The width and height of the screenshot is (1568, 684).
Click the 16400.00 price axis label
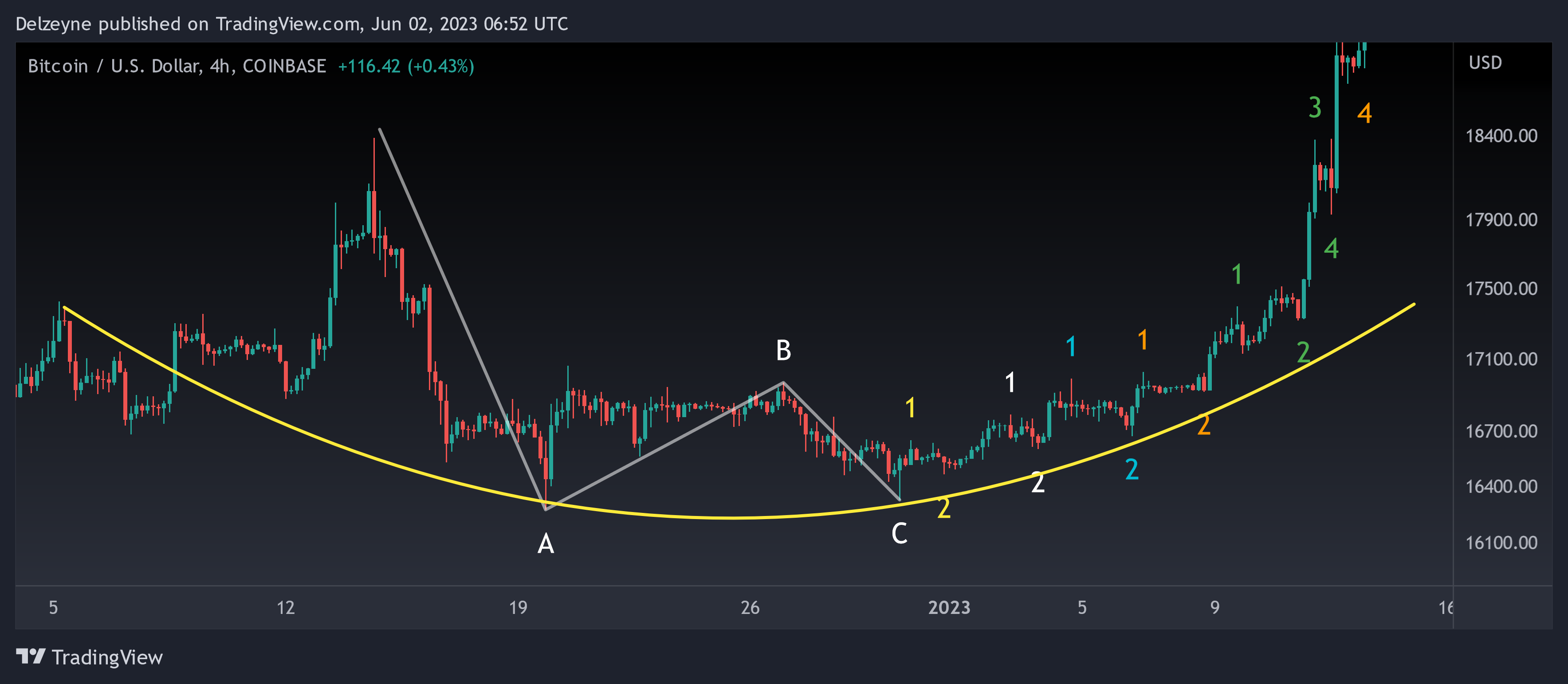(1501, 487)
